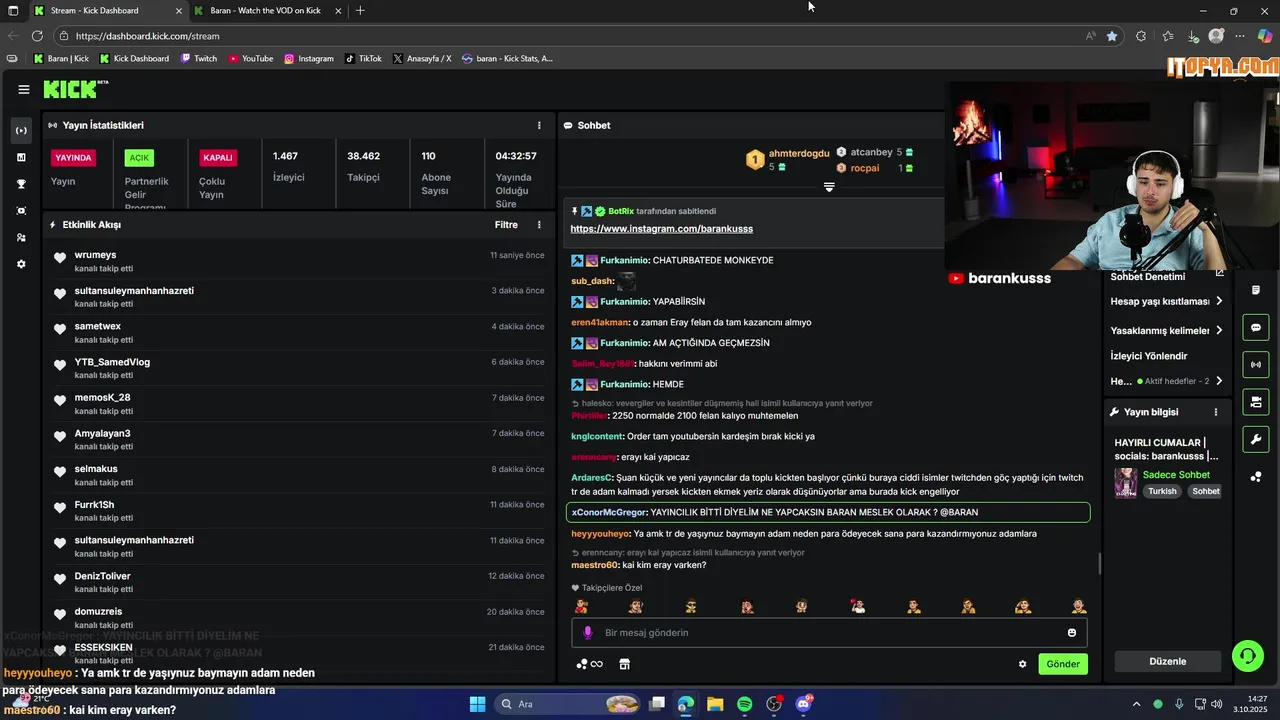The image size is (1280, 720).
Task: Click the Turkish tag
Action: (1162, 491)
